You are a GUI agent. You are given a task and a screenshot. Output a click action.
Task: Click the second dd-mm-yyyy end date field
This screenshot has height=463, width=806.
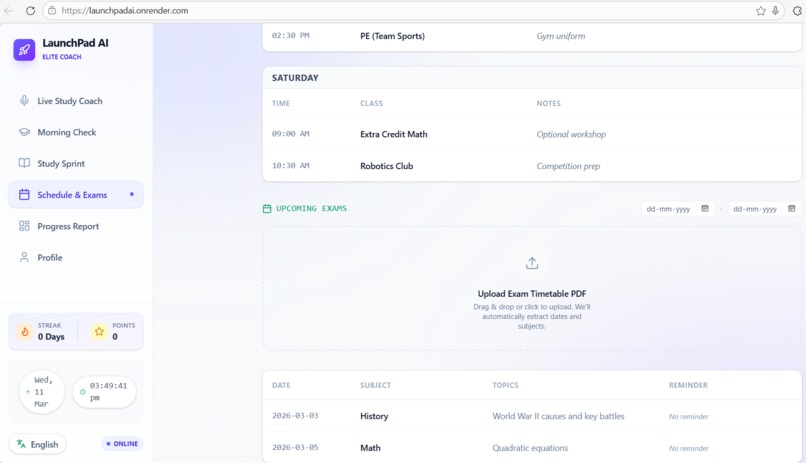[764, 209]
